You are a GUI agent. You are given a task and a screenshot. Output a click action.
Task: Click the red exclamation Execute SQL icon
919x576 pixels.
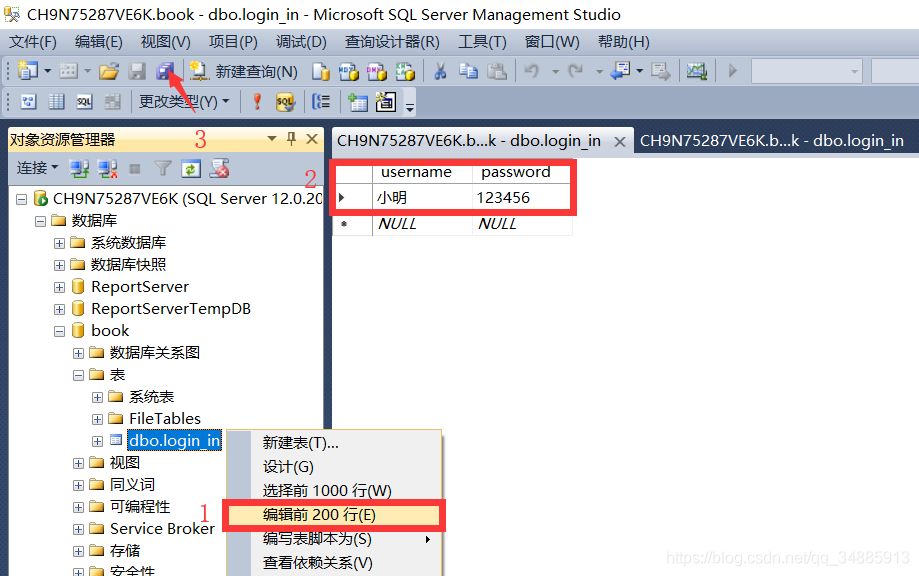point(257,102)
